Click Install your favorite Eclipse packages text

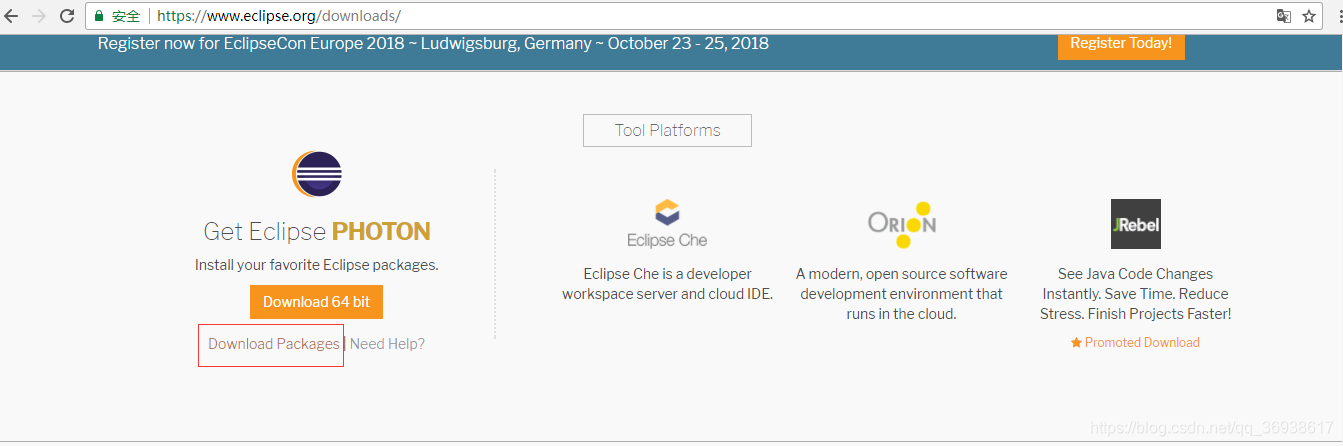pos(317,265)
